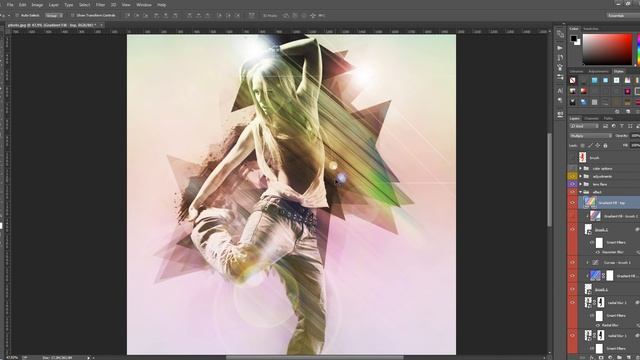This screenshot has height=360, width=640.
Task: Switch to the Channels tab
Action: coord(591,118)
